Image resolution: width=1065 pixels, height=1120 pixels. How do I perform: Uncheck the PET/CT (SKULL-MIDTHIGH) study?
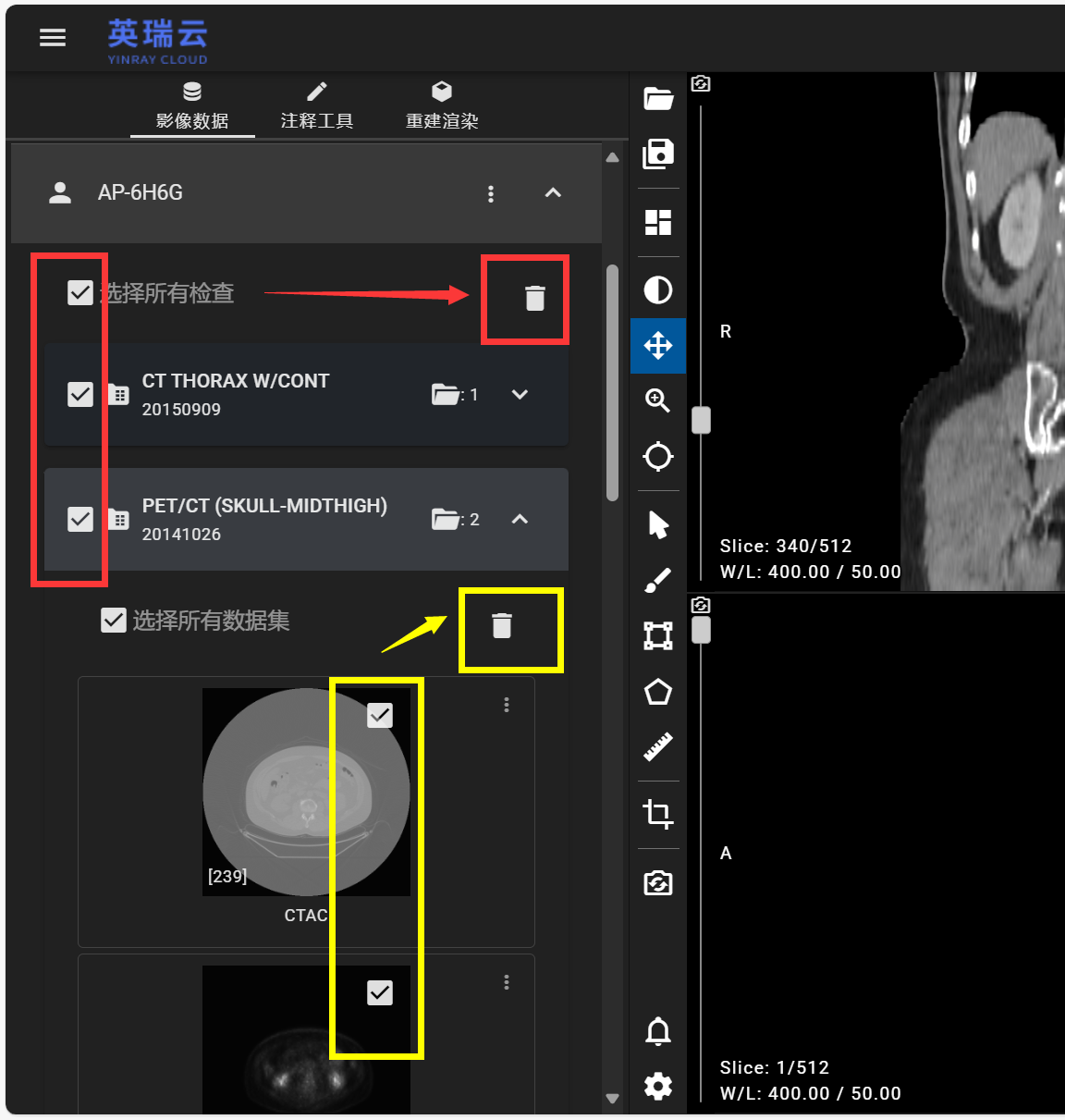coord(80,519)
